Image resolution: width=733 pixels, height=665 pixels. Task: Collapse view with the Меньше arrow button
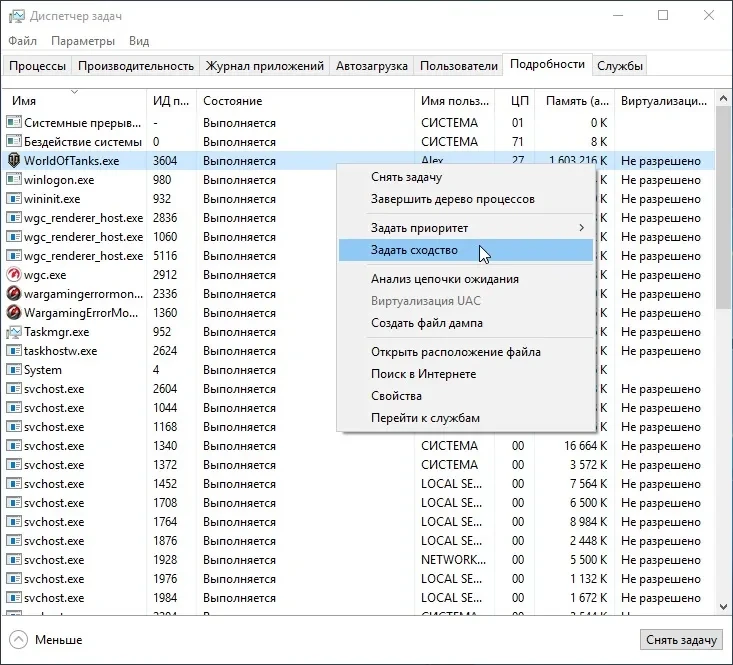click(x=18, y=640)
